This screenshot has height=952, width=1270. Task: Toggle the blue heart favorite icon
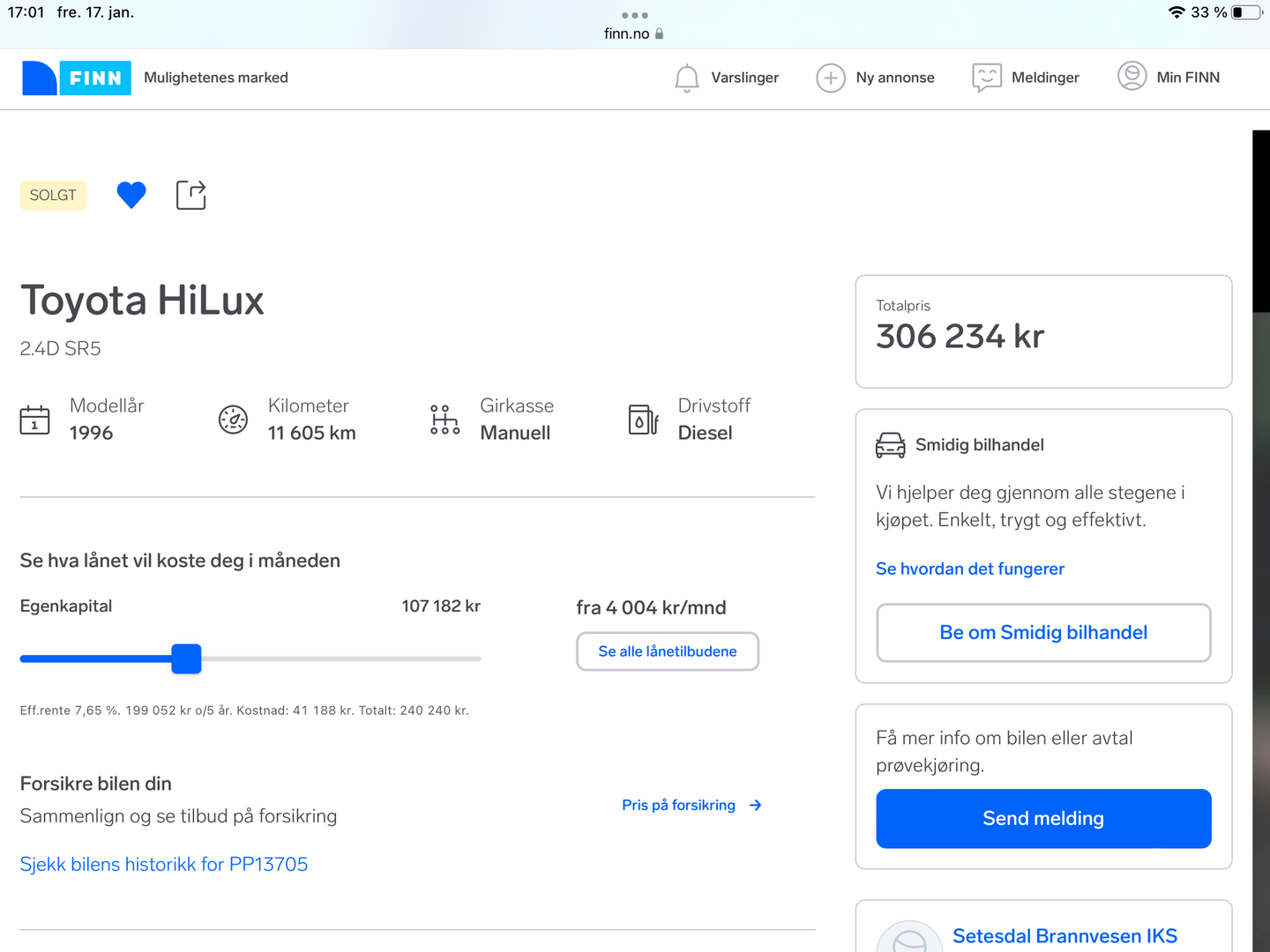[x=131, y=195]
